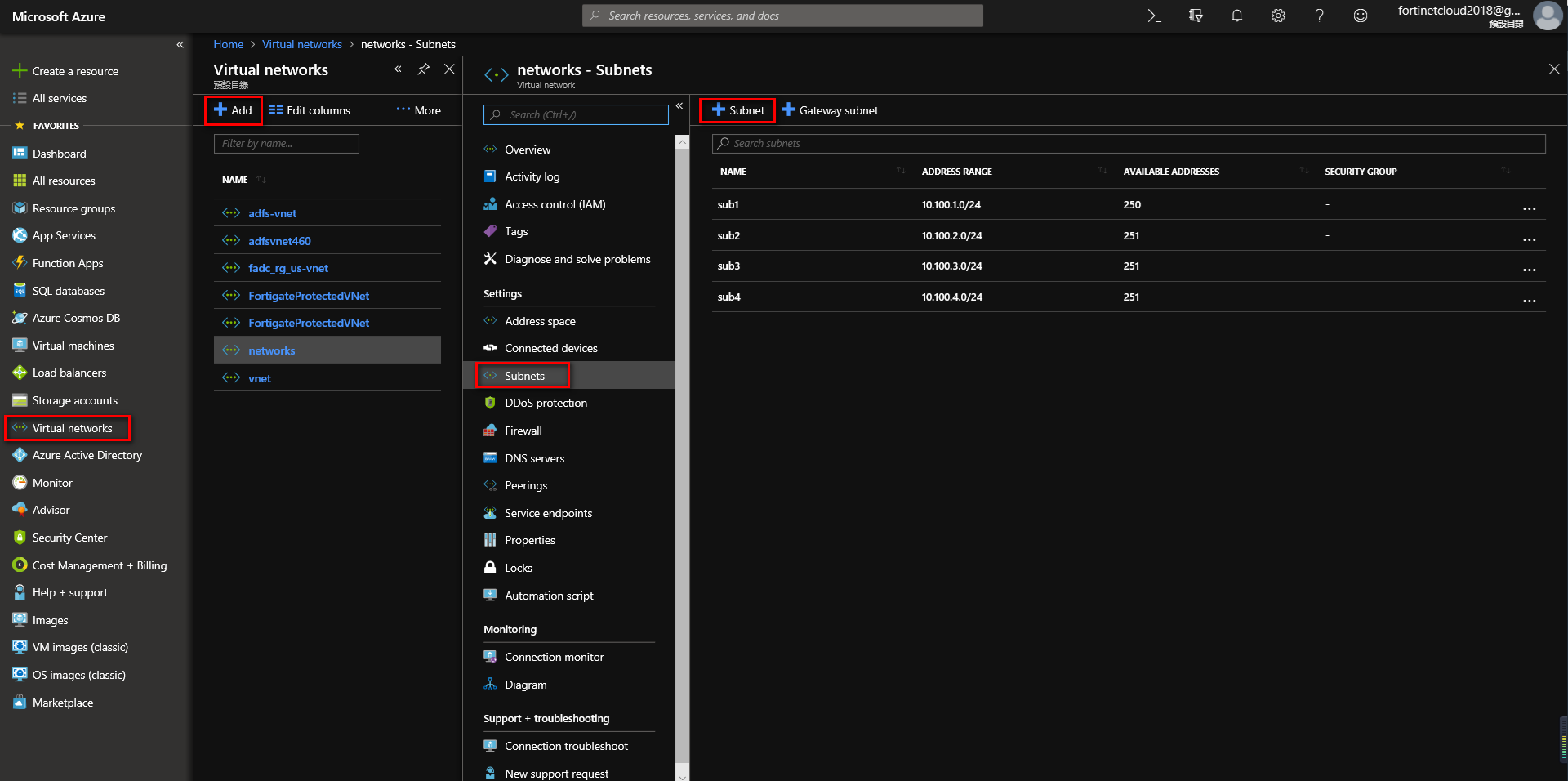The width and height of the screenshot is (1568, 781).
Task: Open the ellipsis menu for sub1
Action: [1530, 208]
